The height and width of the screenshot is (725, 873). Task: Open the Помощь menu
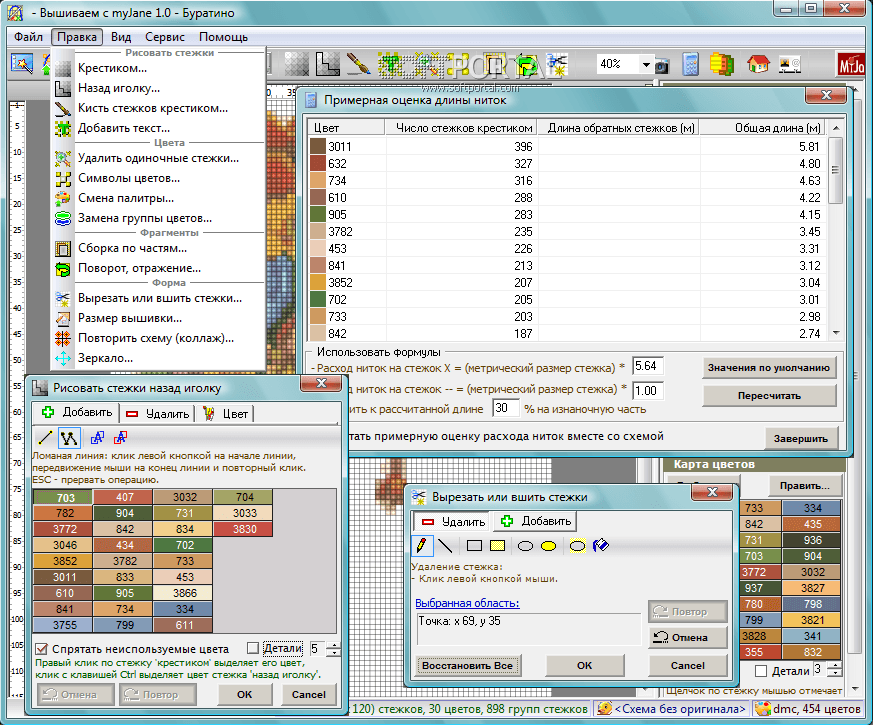tap(223, 37)
